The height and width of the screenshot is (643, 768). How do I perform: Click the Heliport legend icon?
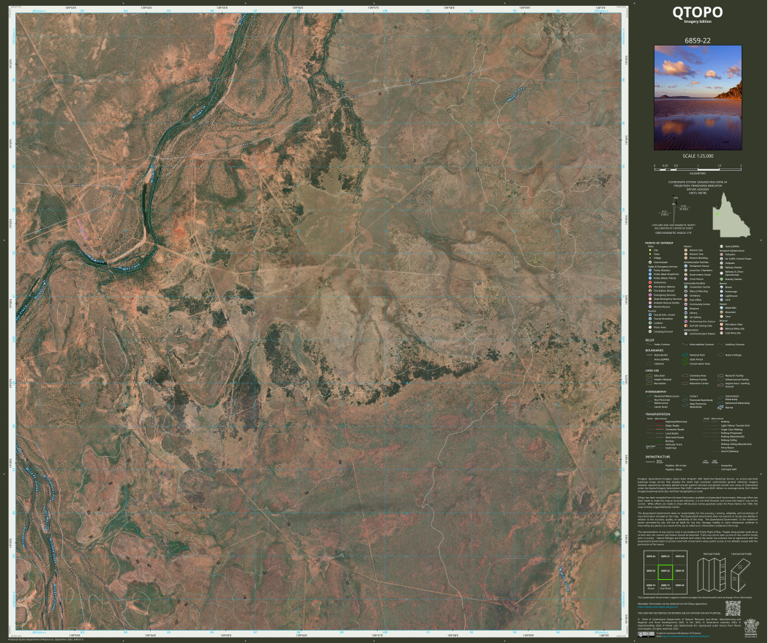pyautogui.click(x=721, y=254)
